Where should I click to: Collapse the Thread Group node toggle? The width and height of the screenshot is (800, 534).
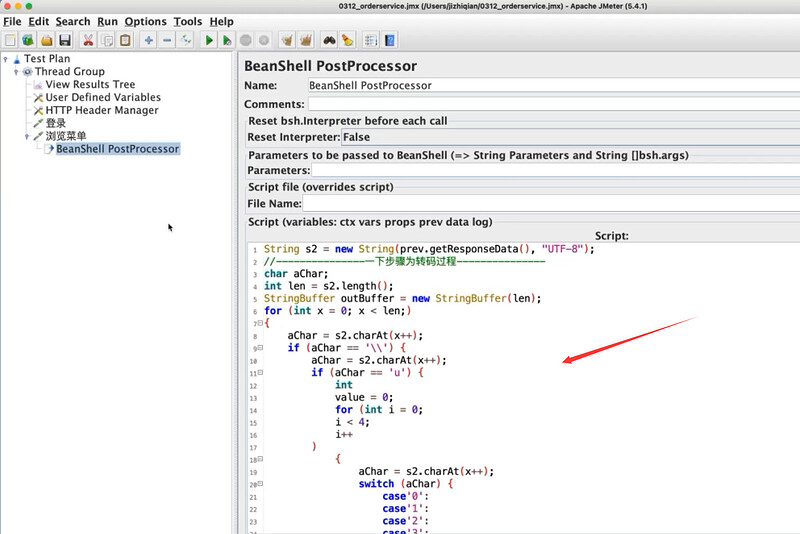(x=16, y=72)
